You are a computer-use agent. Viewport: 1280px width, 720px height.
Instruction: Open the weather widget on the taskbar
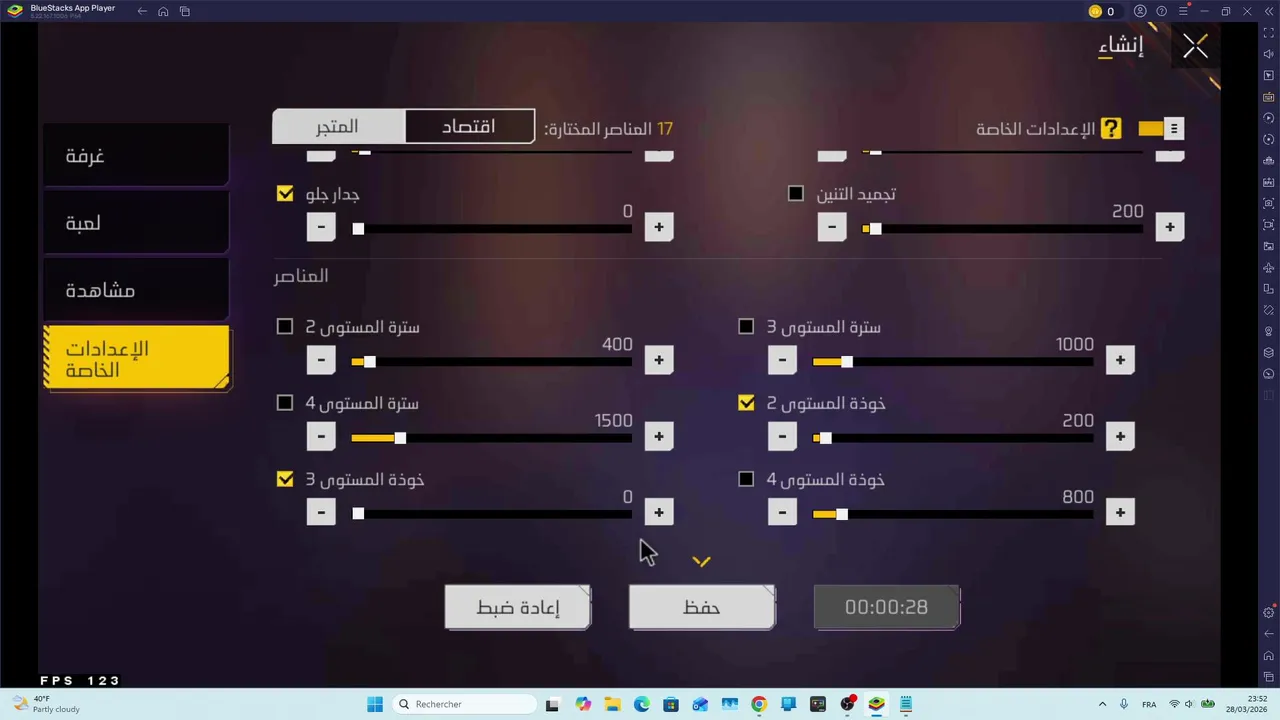click(45, 704)
